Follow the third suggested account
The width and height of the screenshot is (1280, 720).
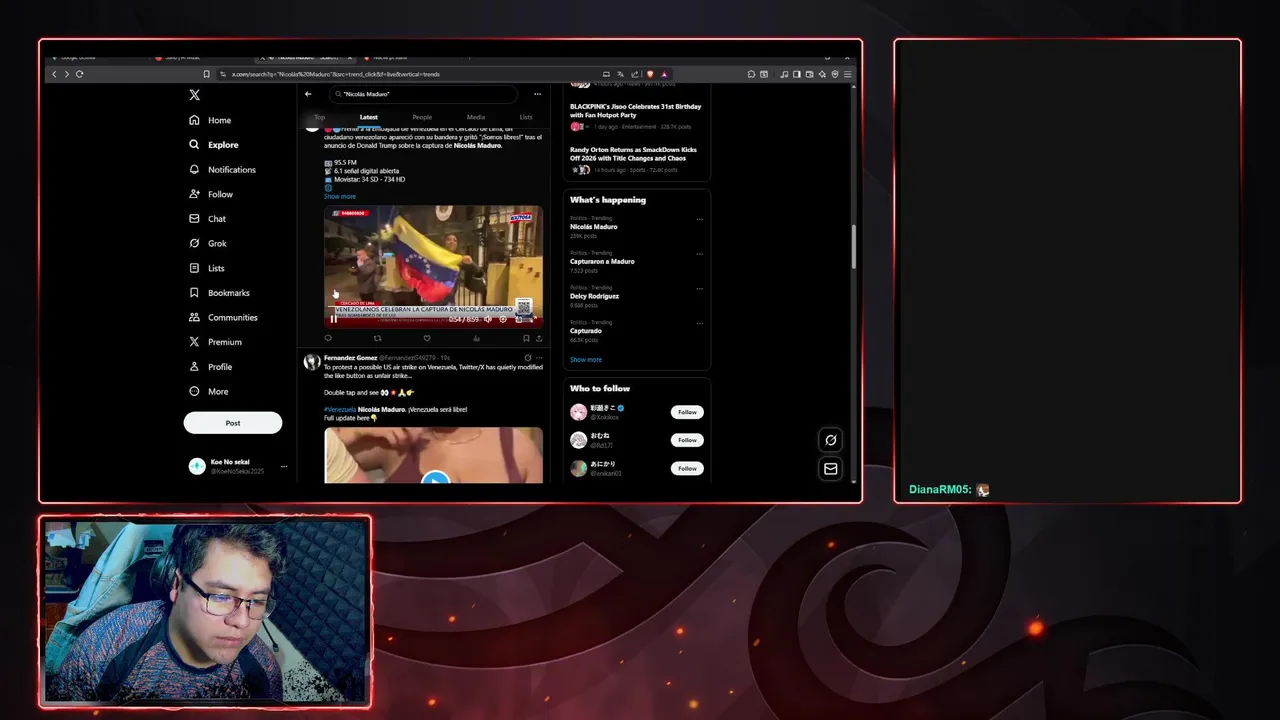(687, 468)
